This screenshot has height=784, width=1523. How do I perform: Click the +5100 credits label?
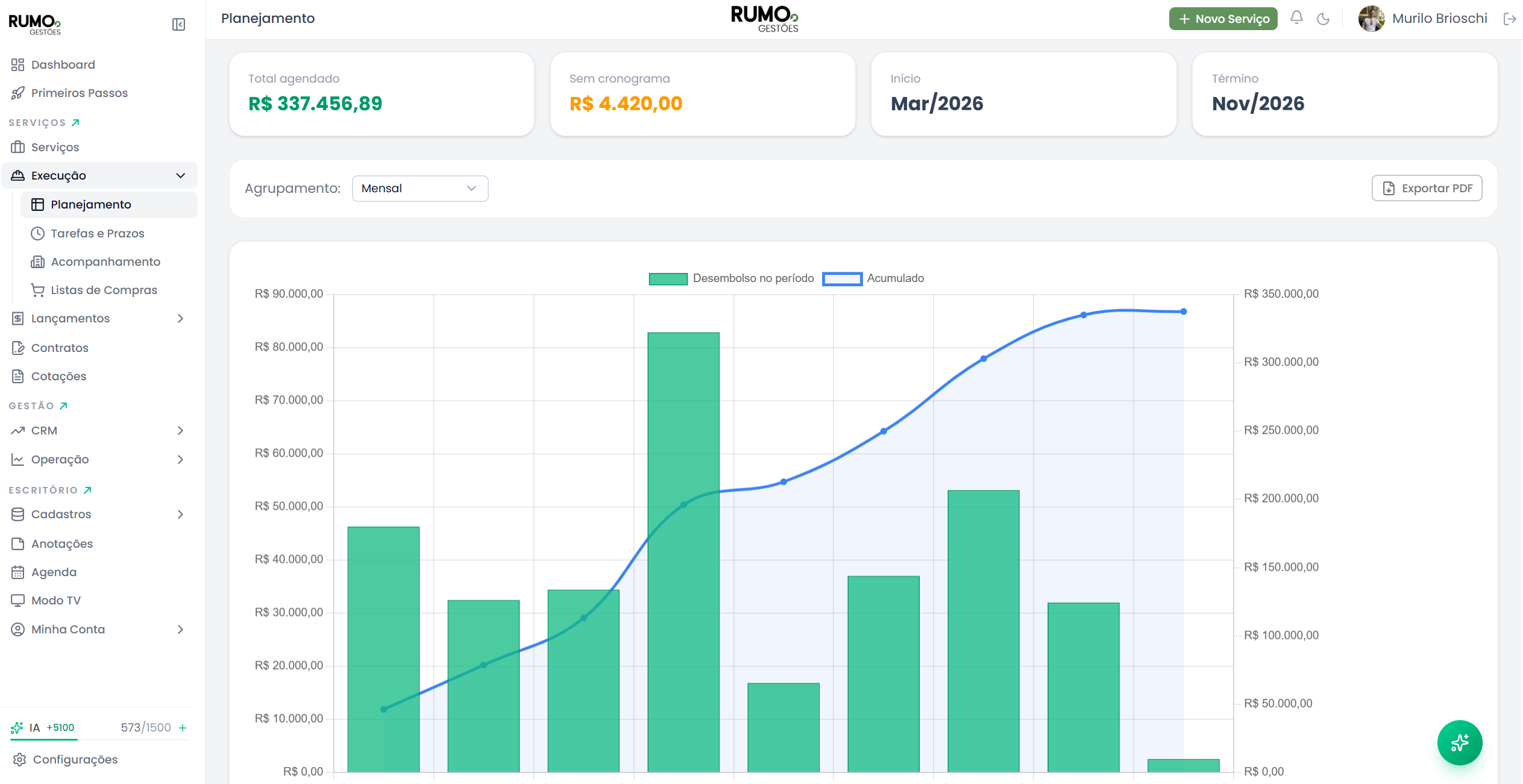coord(60,727)
